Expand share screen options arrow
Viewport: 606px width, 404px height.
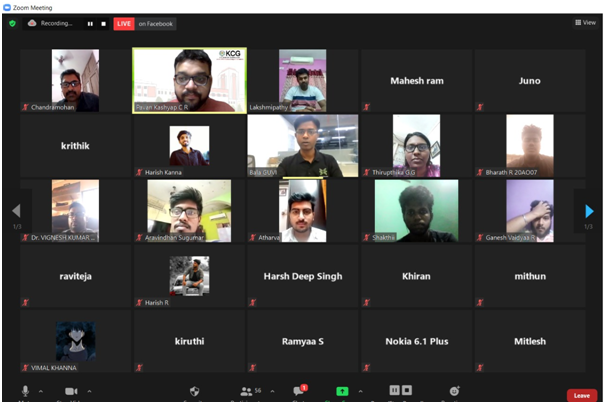(x=360, y=391)
